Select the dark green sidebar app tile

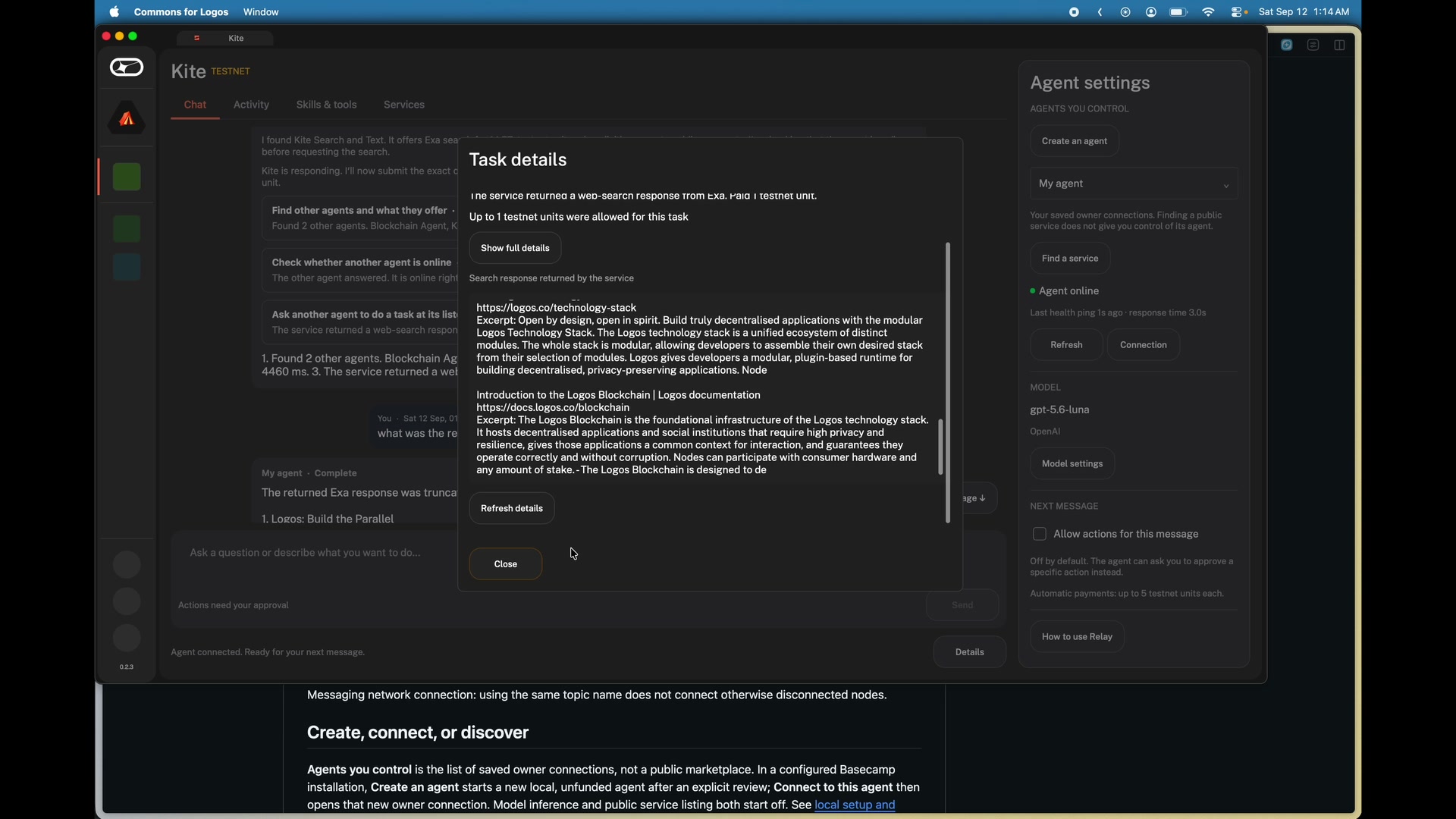tap(127, 229)
